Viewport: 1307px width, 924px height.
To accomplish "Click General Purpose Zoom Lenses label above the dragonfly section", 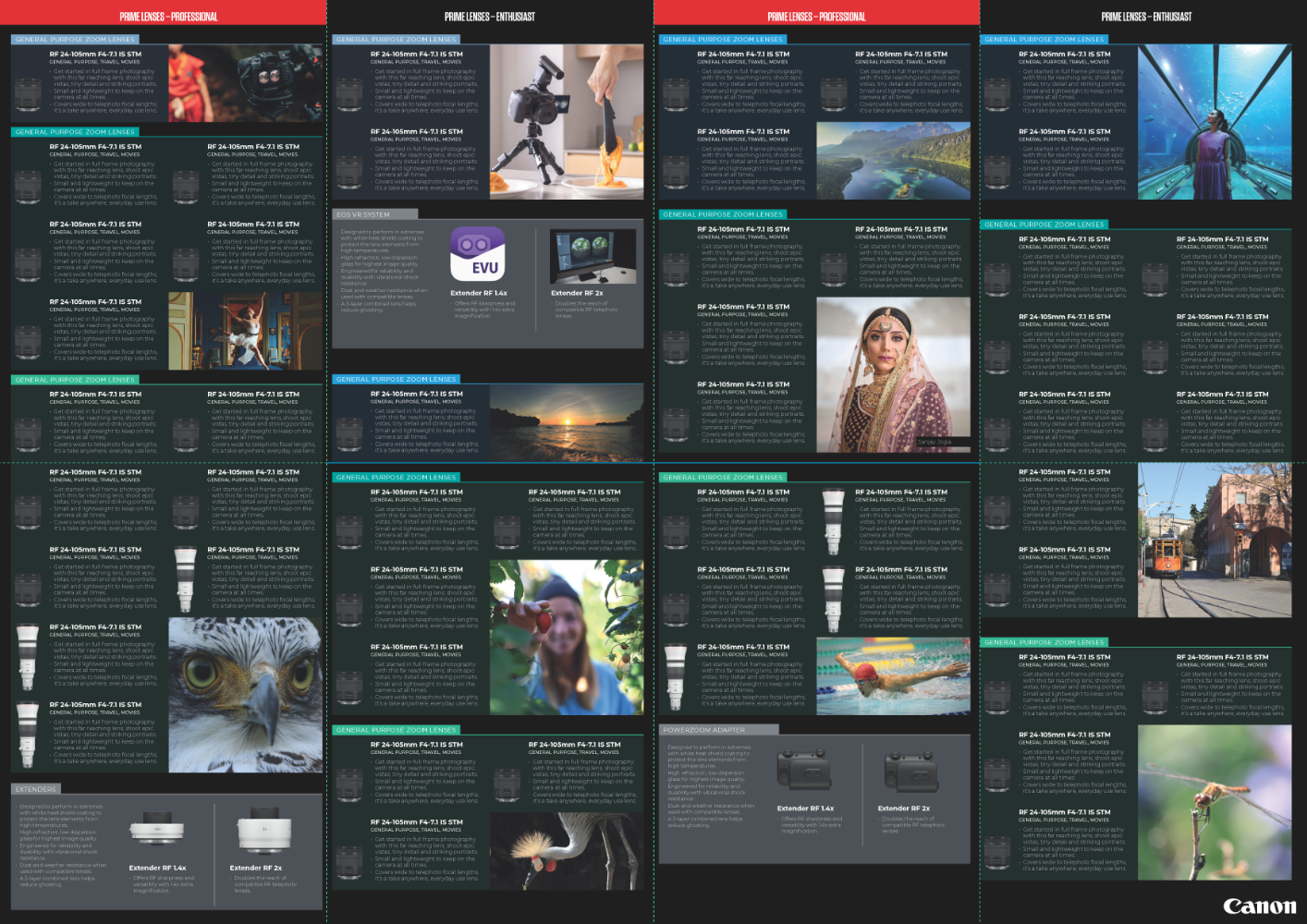I will (1044, 642).
